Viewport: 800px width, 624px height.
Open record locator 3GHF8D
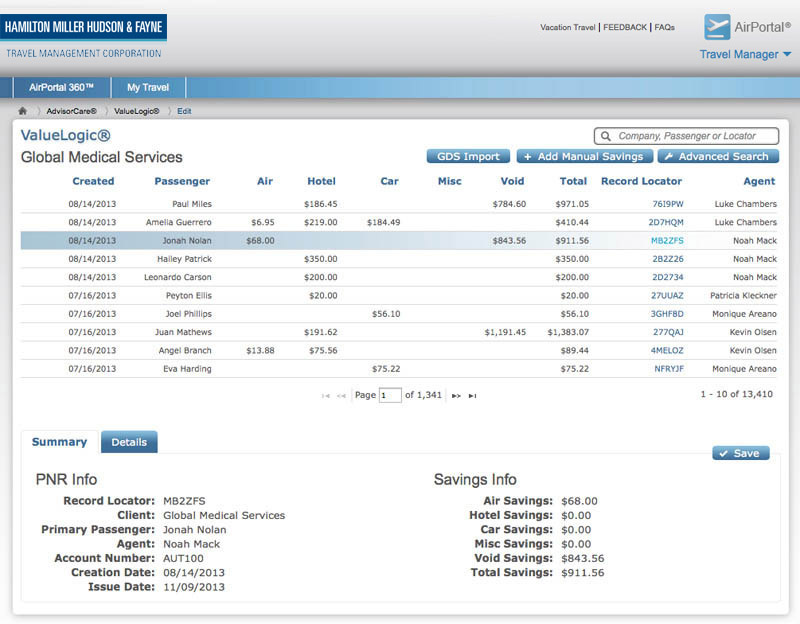point(667,314)
